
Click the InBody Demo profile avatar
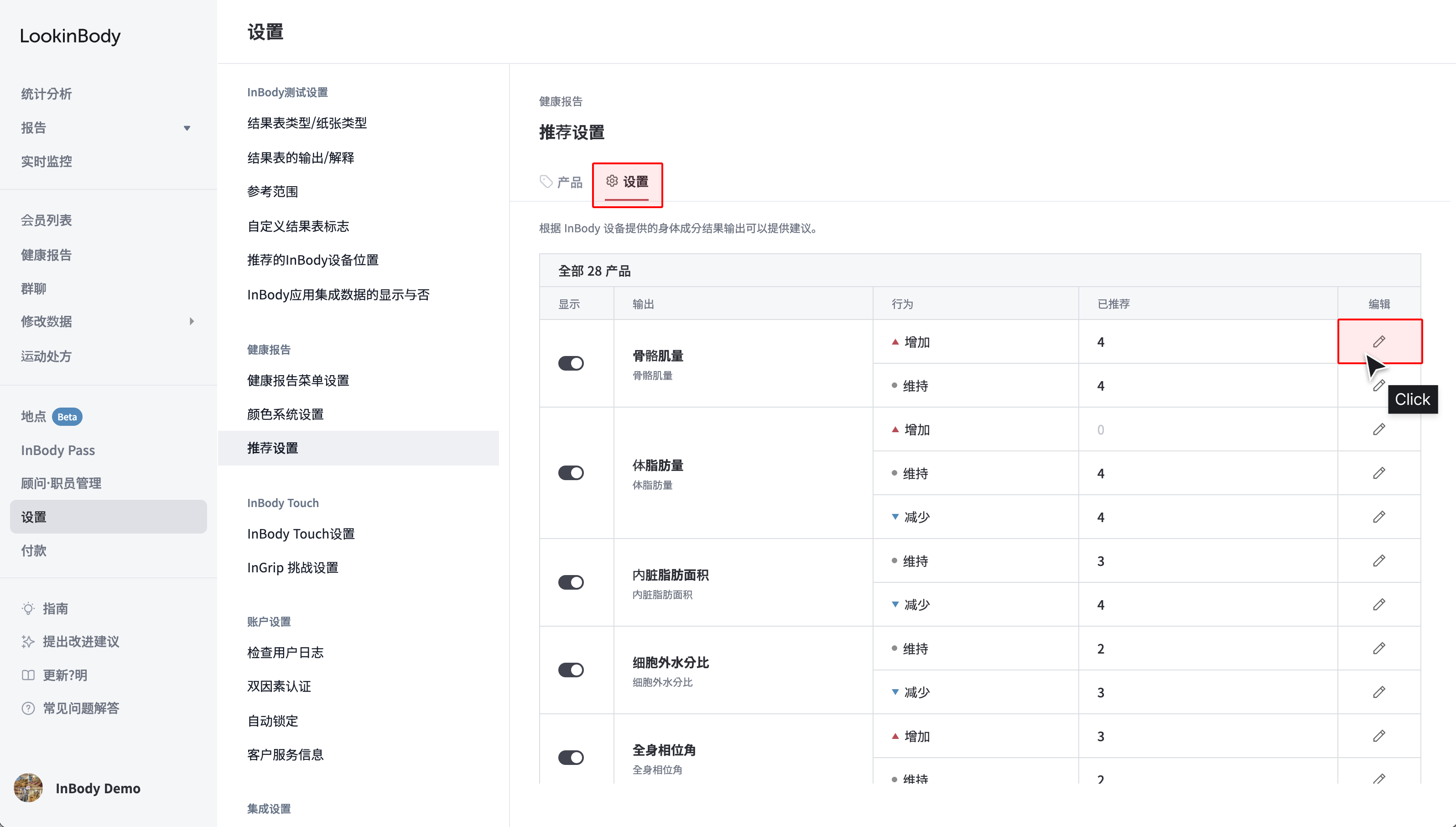coord(28,788)
